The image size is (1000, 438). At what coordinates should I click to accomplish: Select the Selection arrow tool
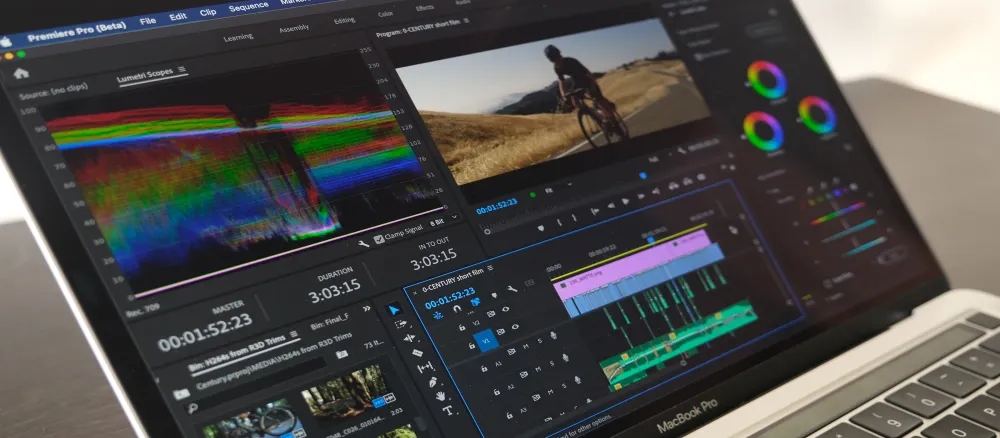[x=394, y=310]
